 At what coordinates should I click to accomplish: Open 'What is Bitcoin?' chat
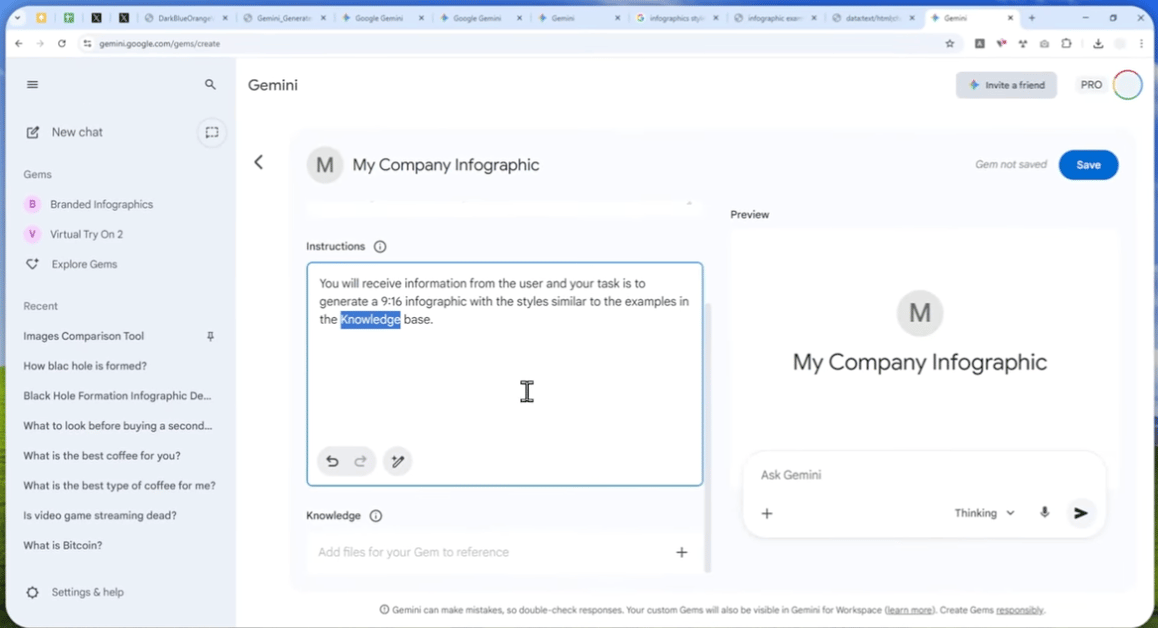coord(63,545)
